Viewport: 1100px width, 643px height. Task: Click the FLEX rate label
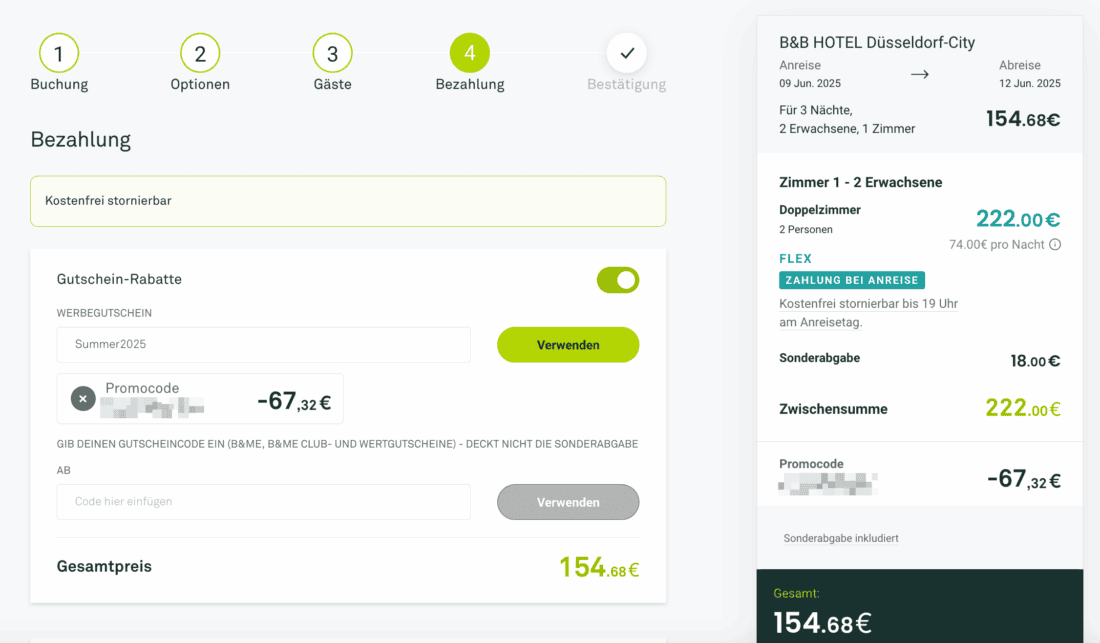pyautogui.click(x=796, y=259)
